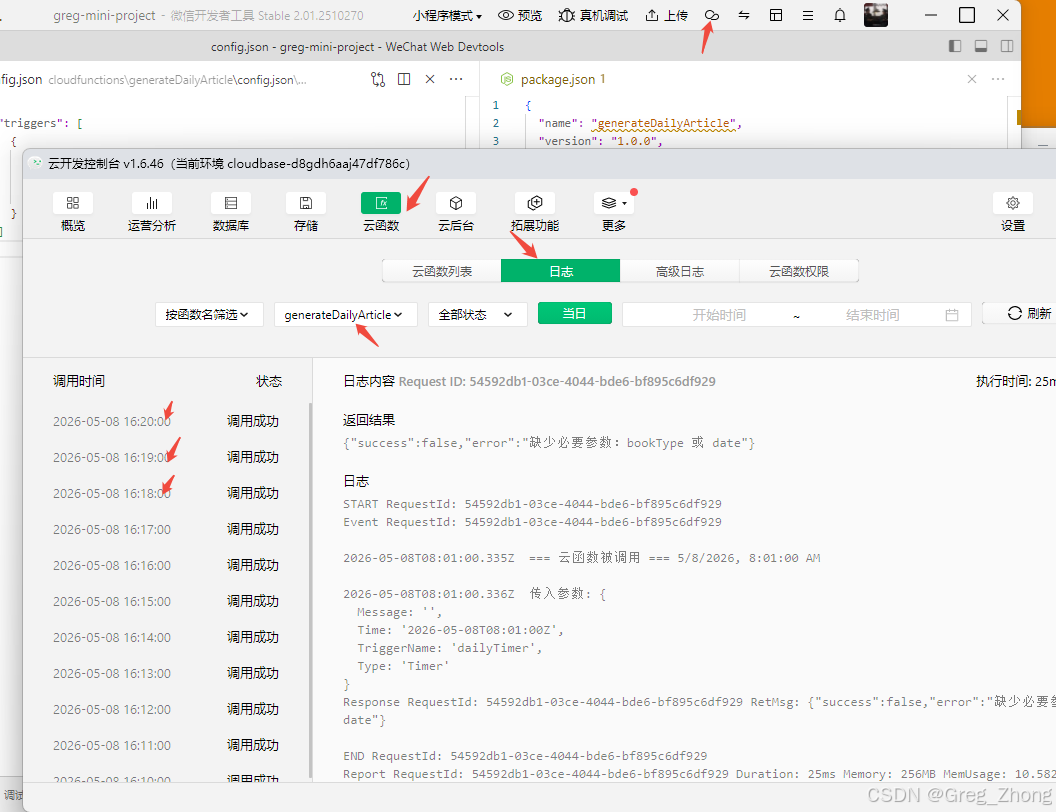Select log entry 2026-05-08 16:13:00
Viewport: 1056px width, 812px height.
(167, 673)
